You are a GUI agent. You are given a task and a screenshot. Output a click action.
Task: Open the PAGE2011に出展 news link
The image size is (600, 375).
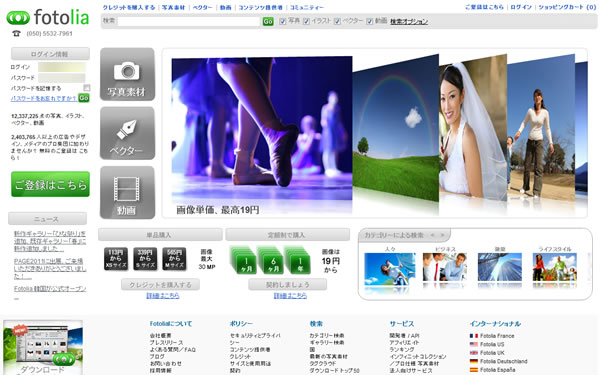[x=50, y=268]
